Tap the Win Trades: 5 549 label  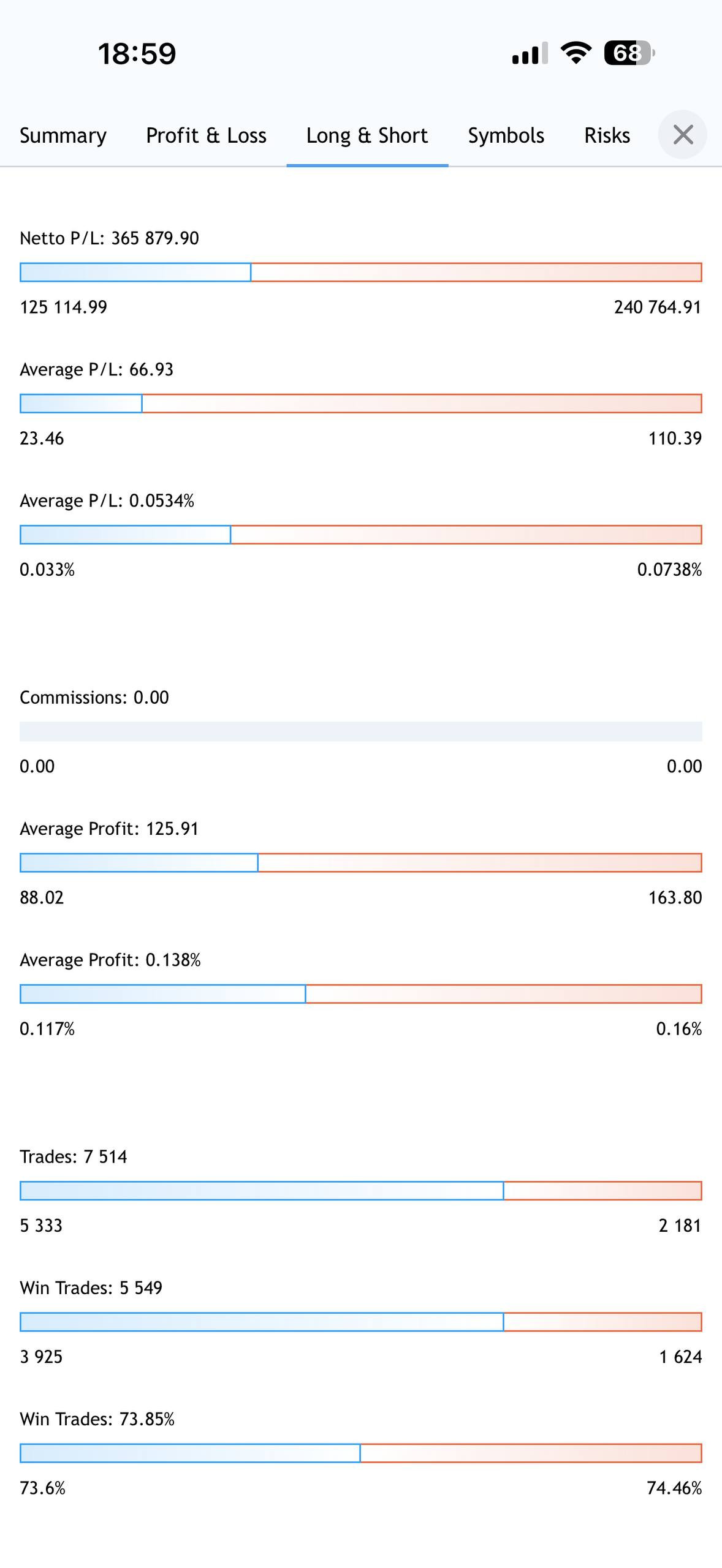[91, 1288]
